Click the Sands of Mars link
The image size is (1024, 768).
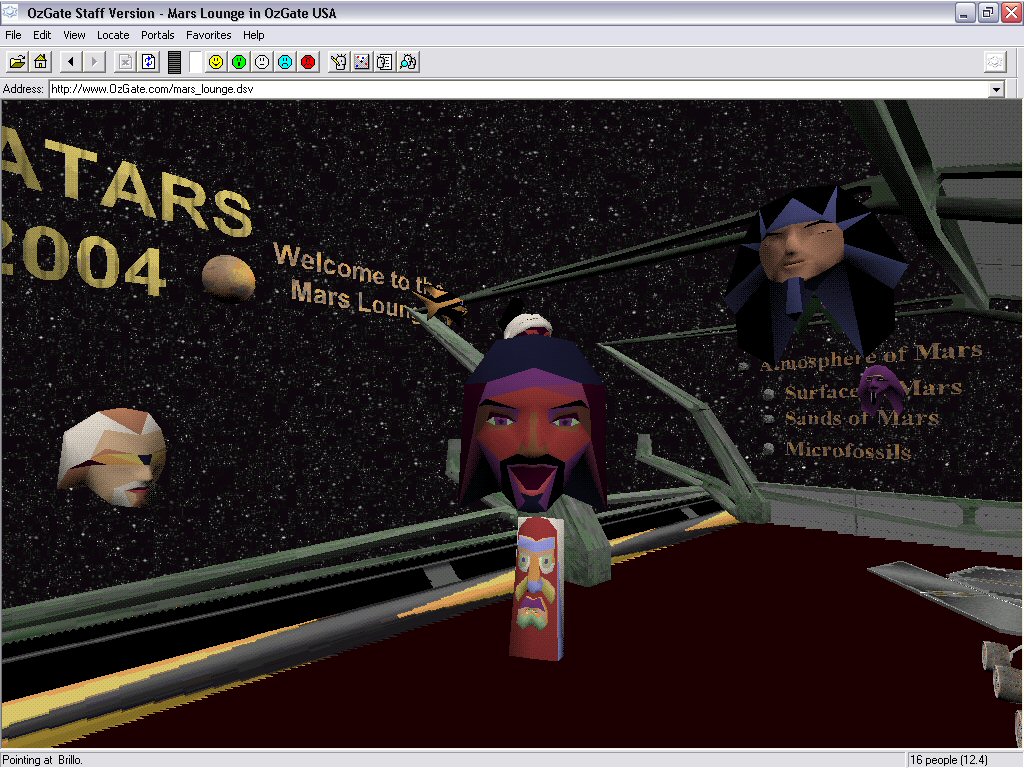[x=860, y=418]
